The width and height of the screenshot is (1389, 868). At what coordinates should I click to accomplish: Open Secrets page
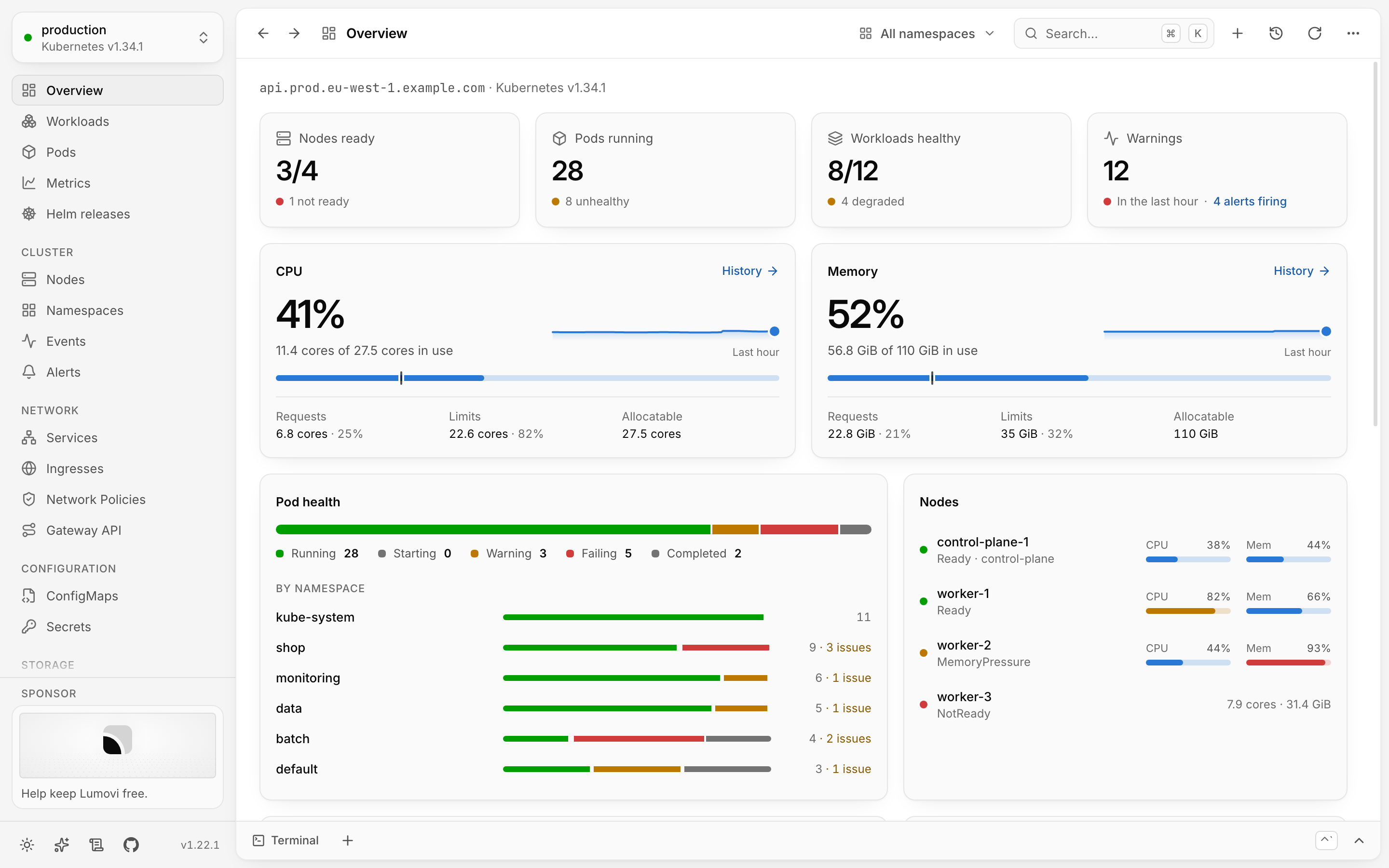118,627
